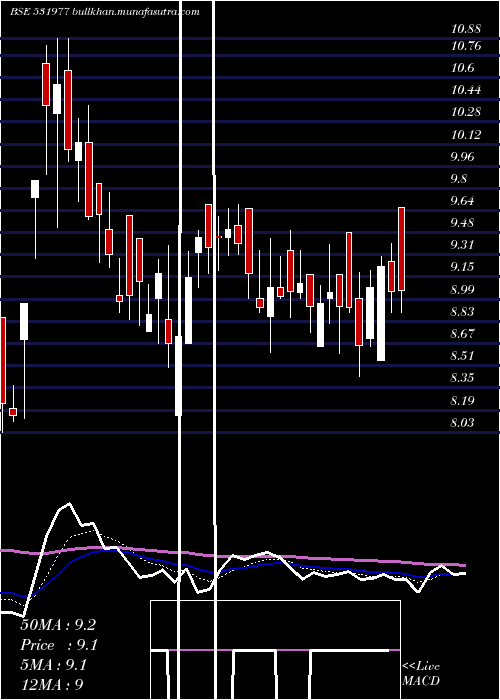Click the 9.64 price axis label
This screenshot has height=700, width=500.
tap(462, 201)
